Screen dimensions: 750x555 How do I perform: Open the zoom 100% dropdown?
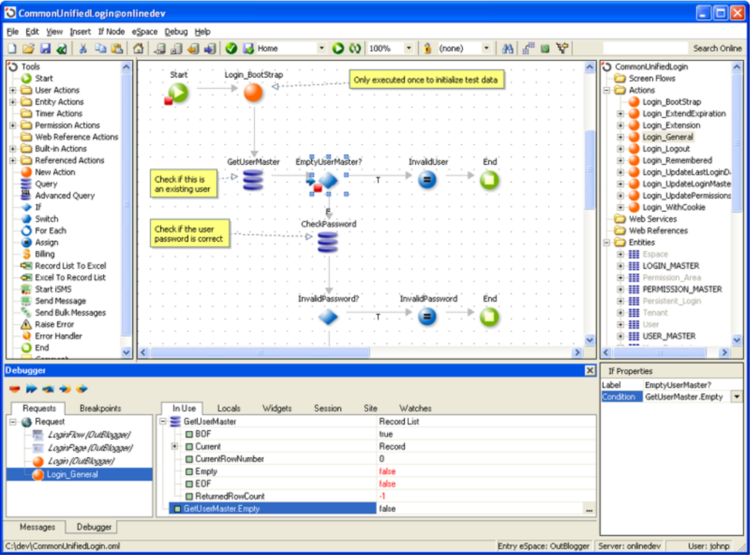pos(408,48)
